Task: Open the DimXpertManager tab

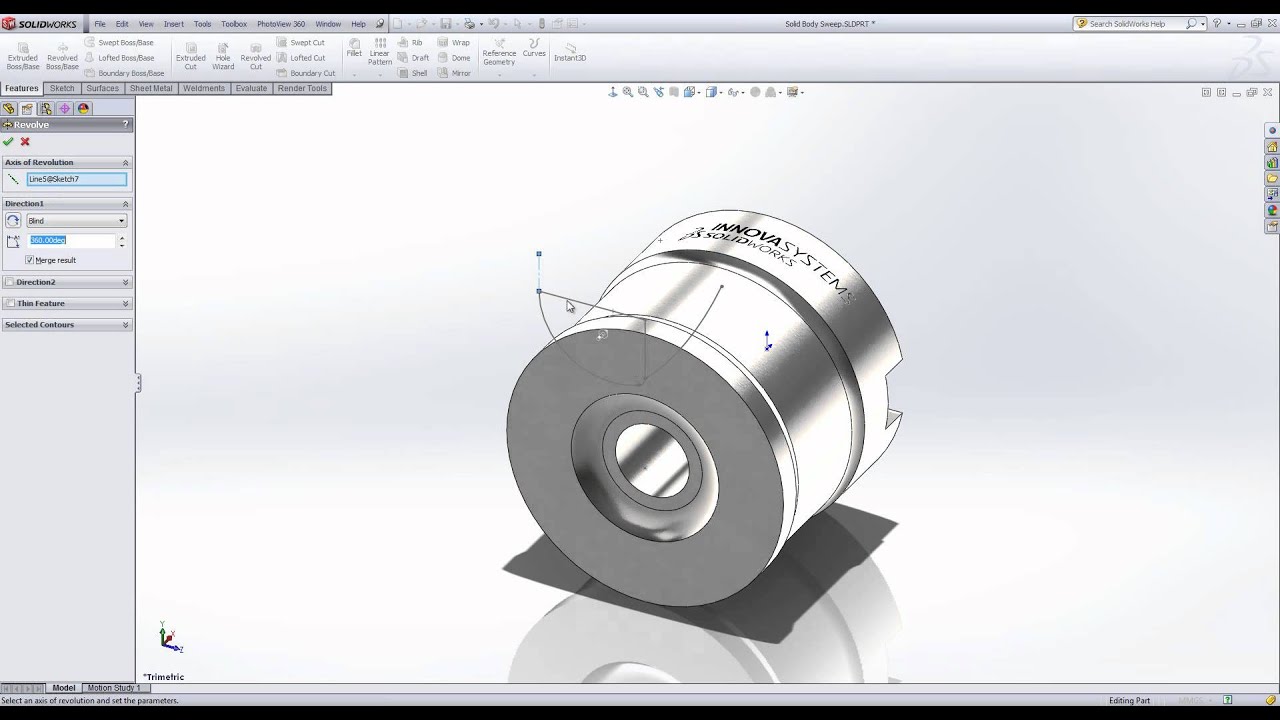Action: (x=65, y=108)
